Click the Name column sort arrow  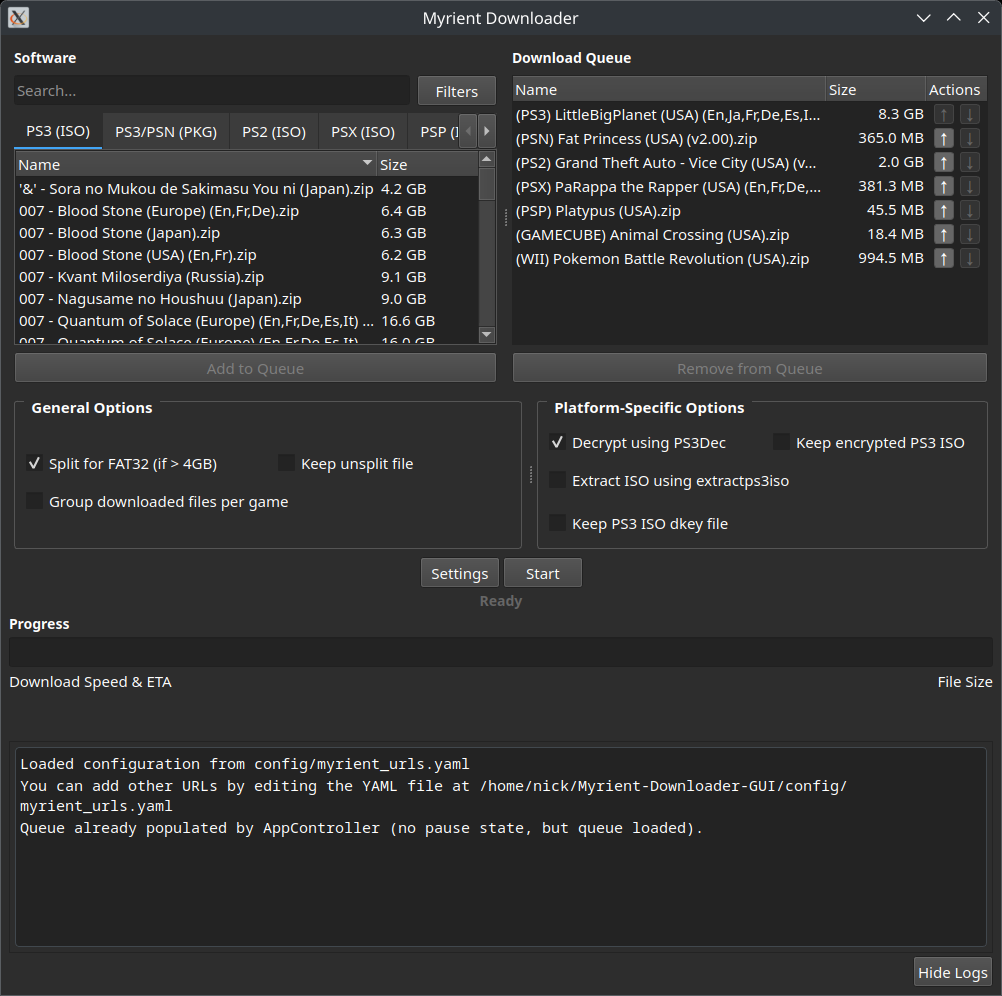[367, 164]
